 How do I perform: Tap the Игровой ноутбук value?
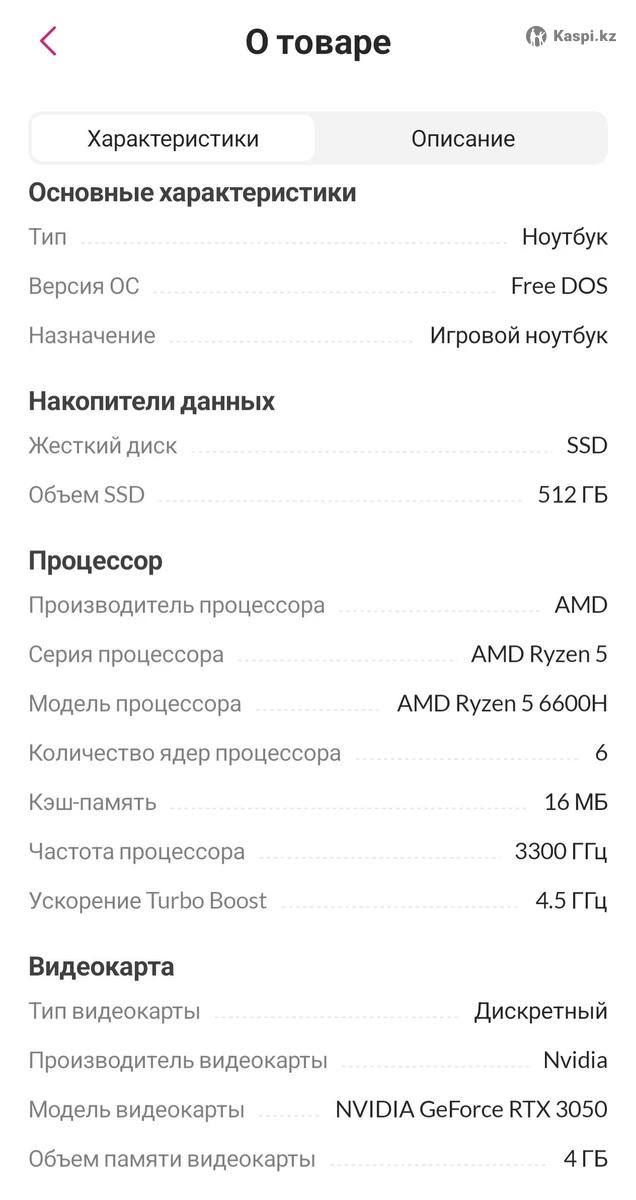(x=518, y=336)
